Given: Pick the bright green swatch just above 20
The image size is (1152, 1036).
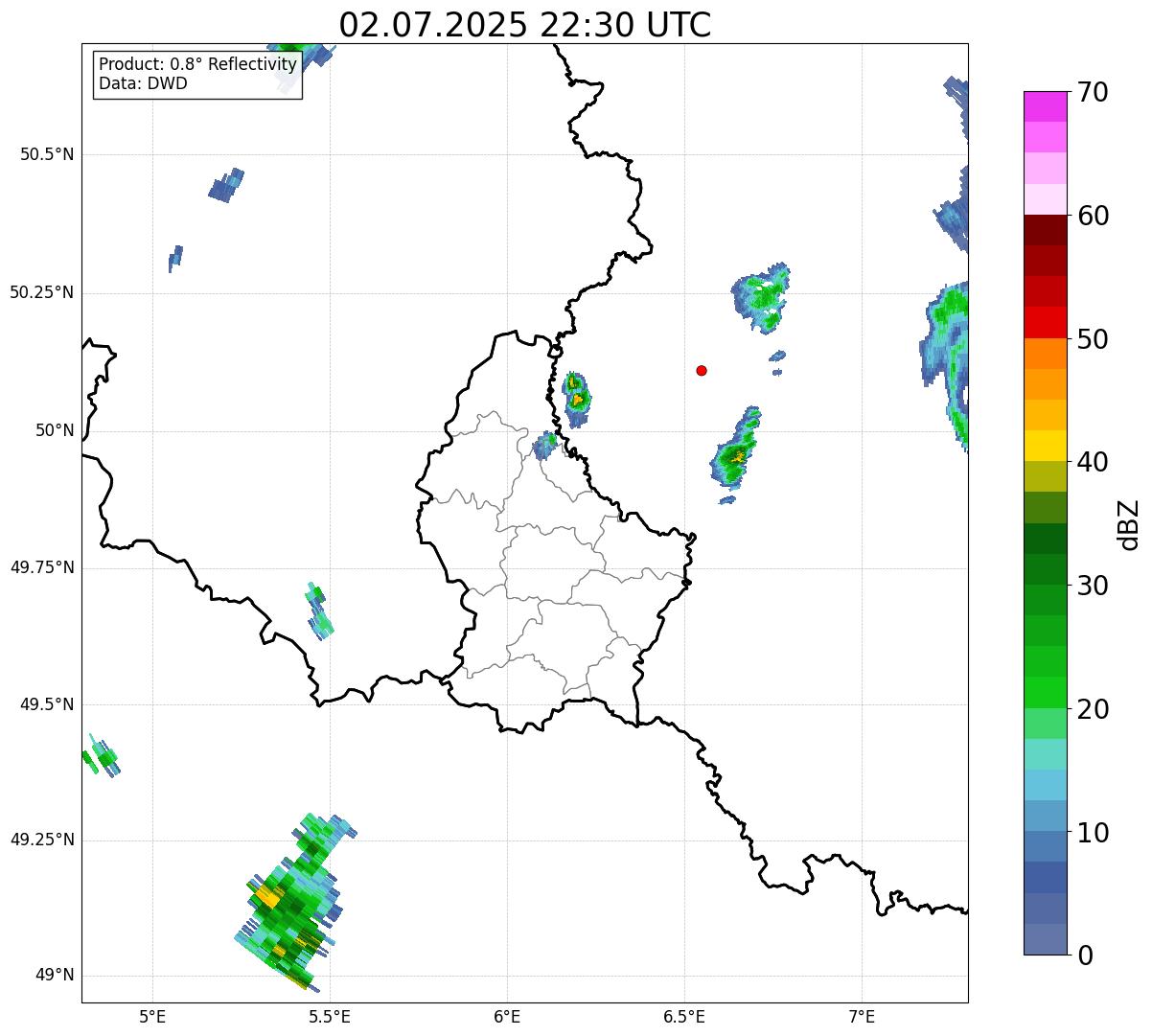Looking at the screenshot, I should click(x=1045, y=693).
